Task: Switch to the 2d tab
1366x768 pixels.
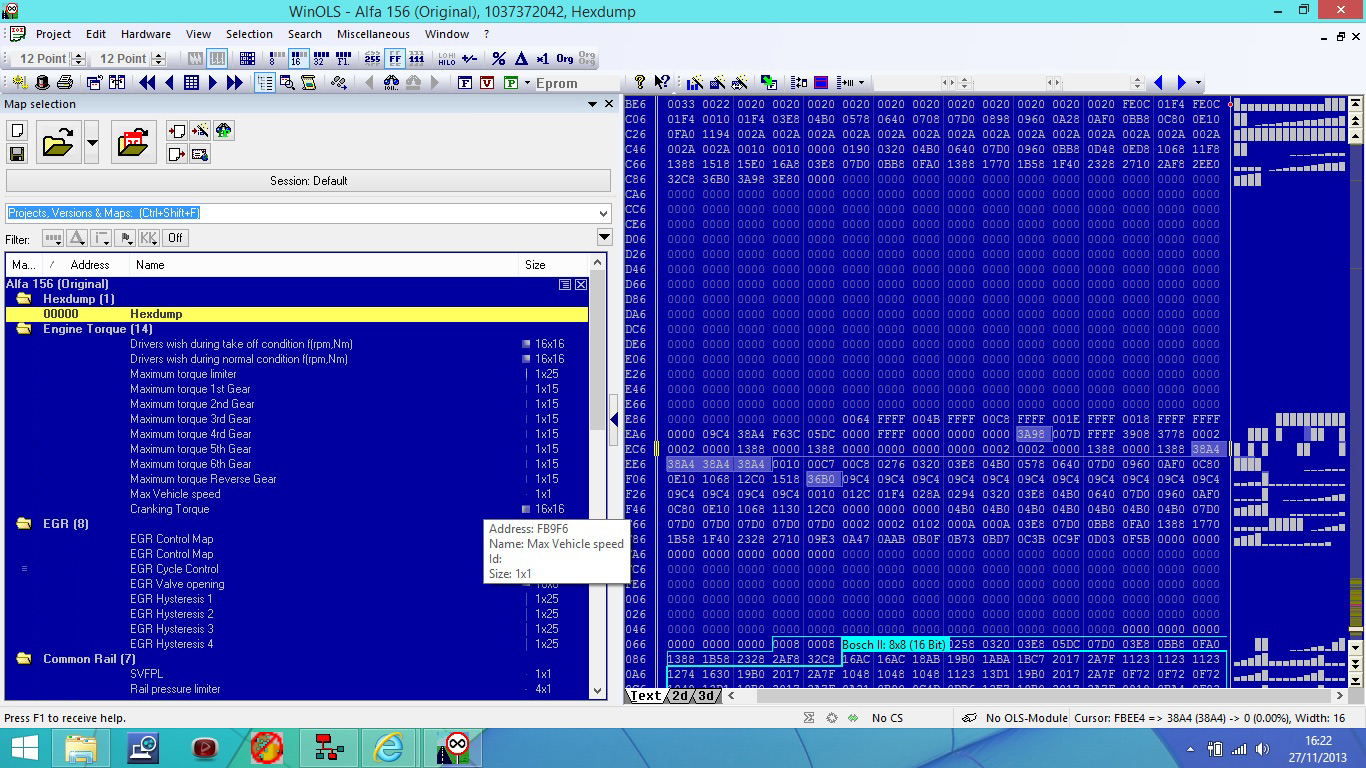Action: (679, 696)
